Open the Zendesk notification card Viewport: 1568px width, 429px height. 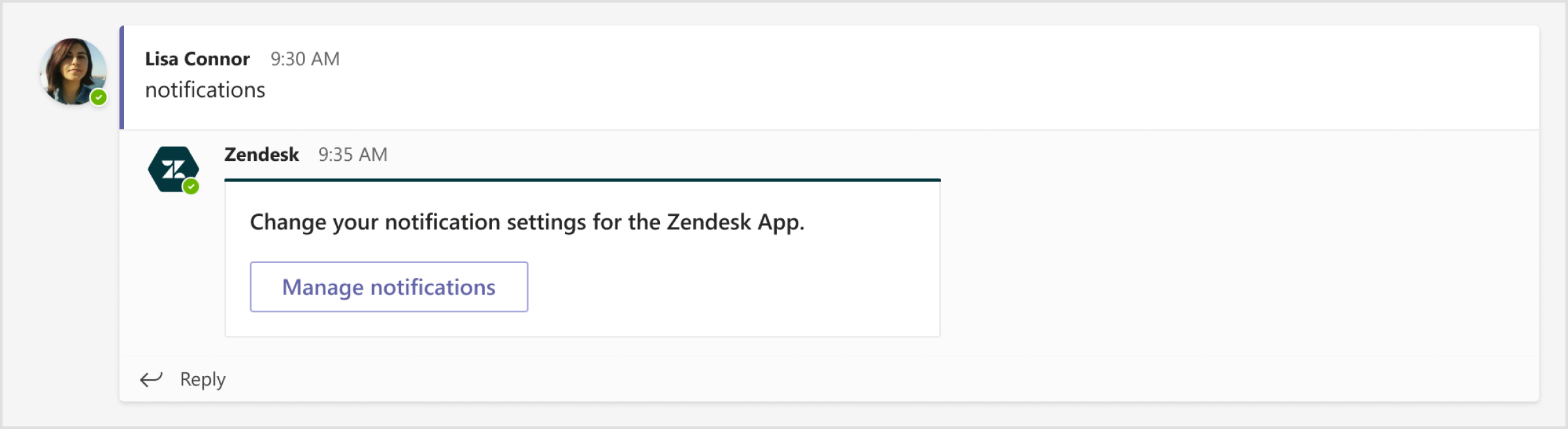581,258
